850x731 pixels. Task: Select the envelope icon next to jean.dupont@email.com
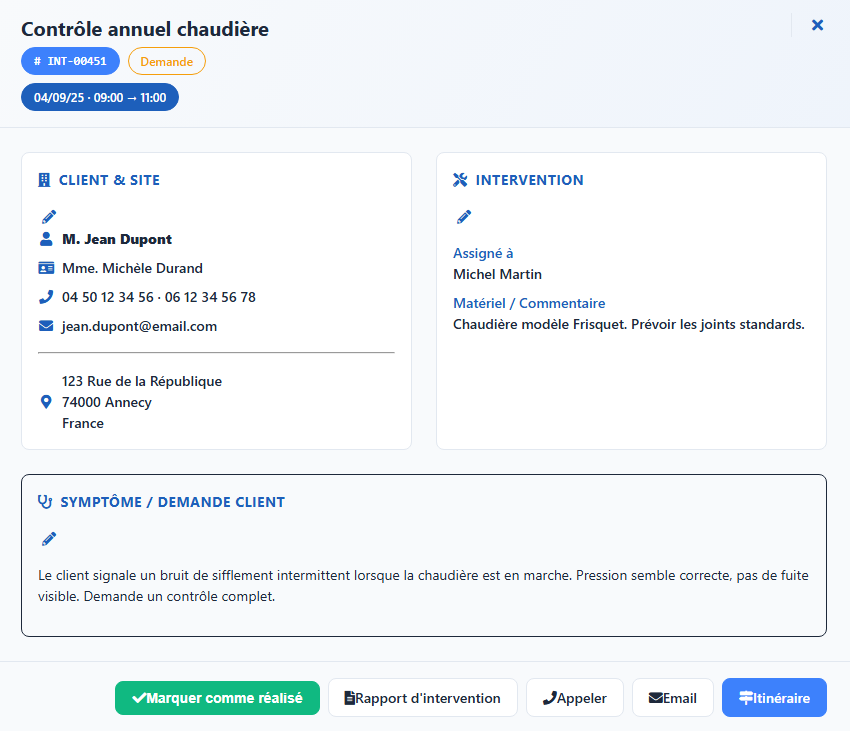(44, 325)
